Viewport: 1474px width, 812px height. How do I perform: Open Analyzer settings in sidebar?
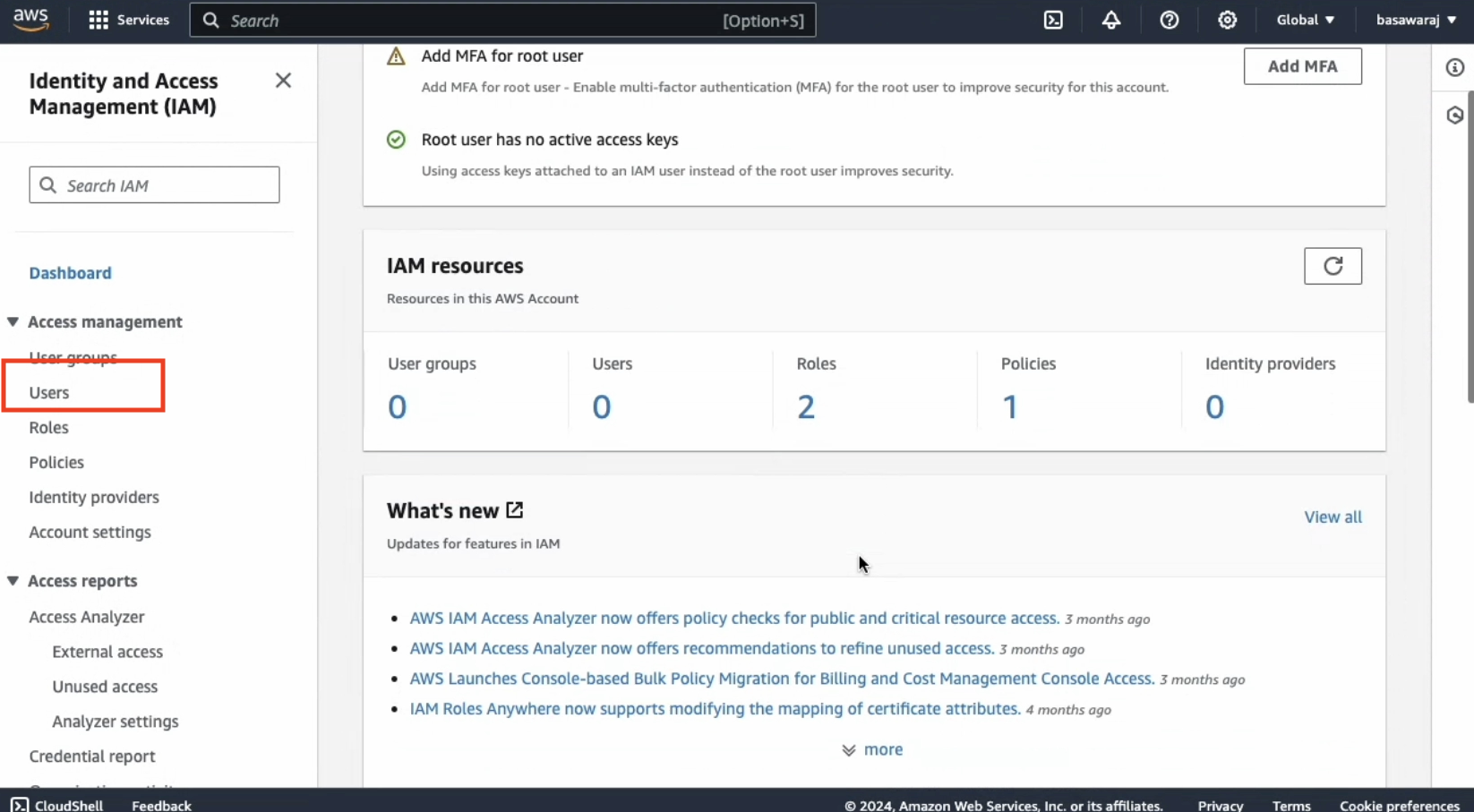(115, 722)
